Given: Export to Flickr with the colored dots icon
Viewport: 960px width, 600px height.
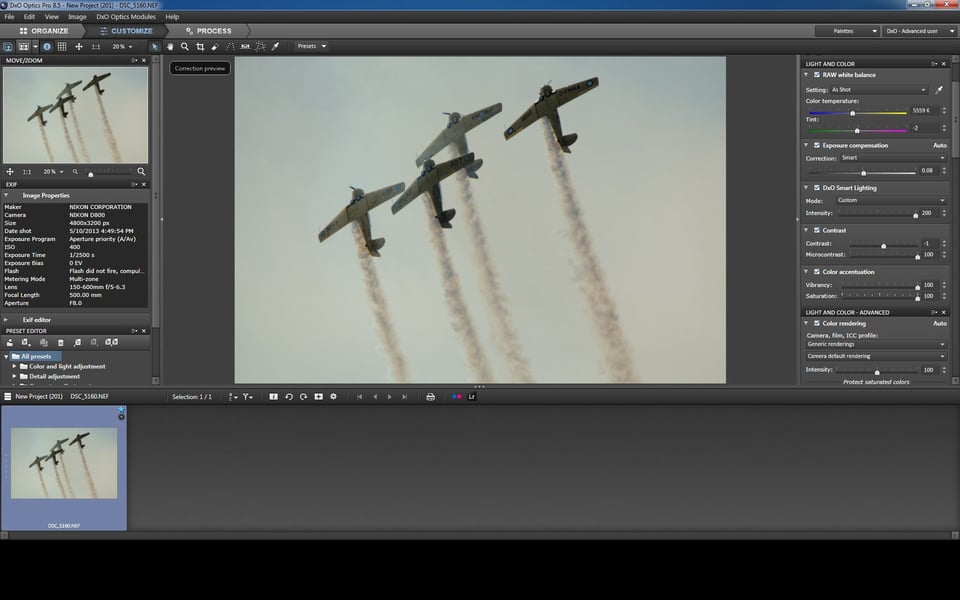Looking at the screenshot, I should [456, 397].
